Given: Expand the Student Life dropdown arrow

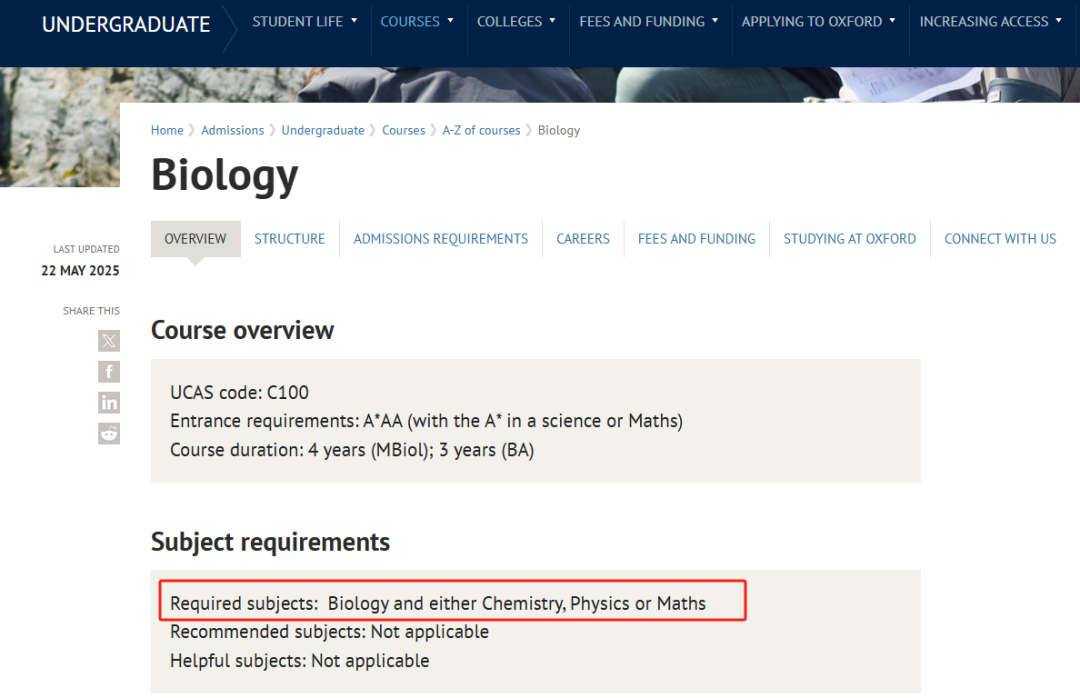Looking at the screenshot, I should point(354,21).
